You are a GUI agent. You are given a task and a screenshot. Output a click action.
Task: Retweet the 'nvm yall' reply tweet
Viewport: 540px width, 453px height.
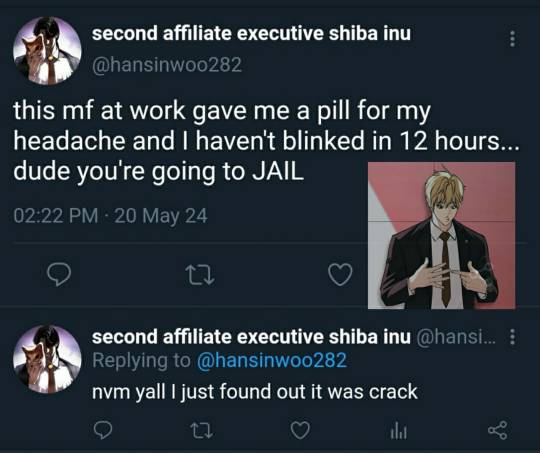(x=201, y=431)
